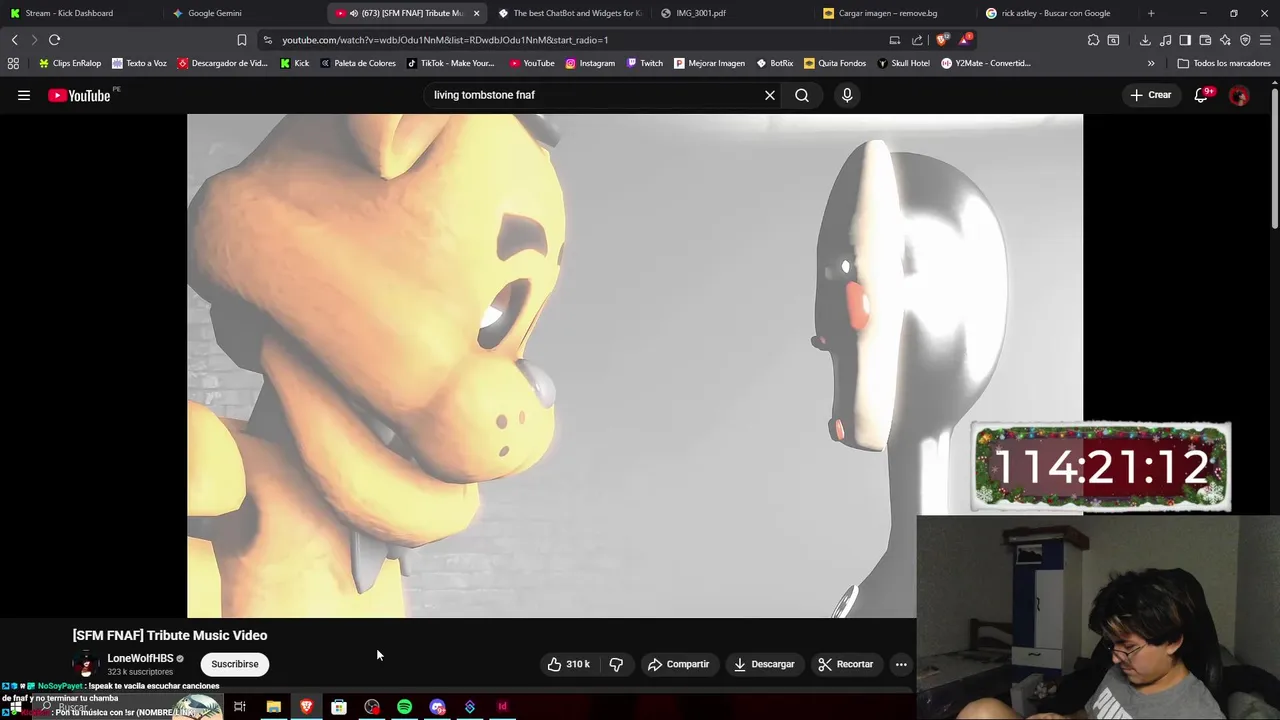
Task: Click the Descargar download button
Action: tap(764, 664)
